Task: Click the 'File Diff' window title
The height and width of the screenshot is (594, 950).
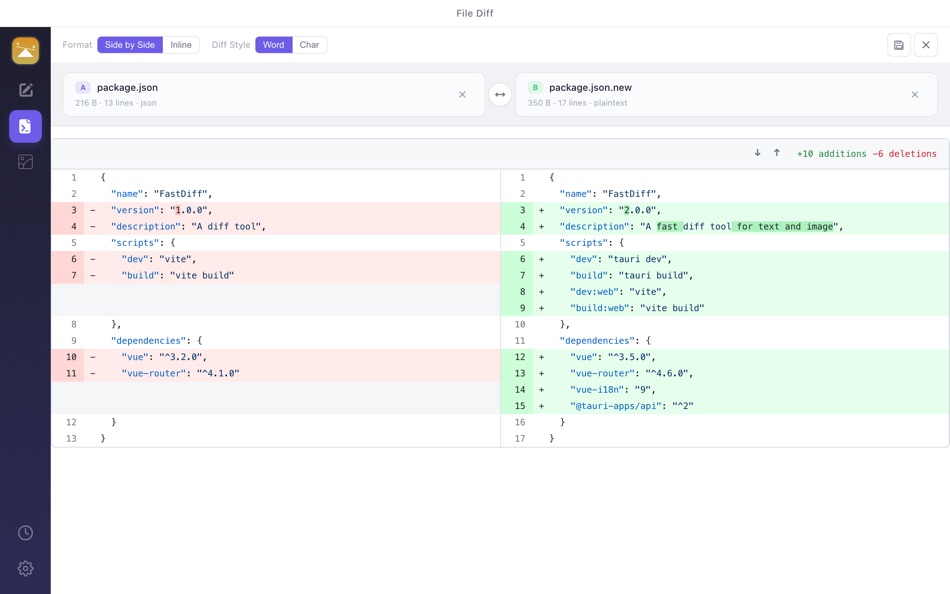Action: tap(474, 13)
